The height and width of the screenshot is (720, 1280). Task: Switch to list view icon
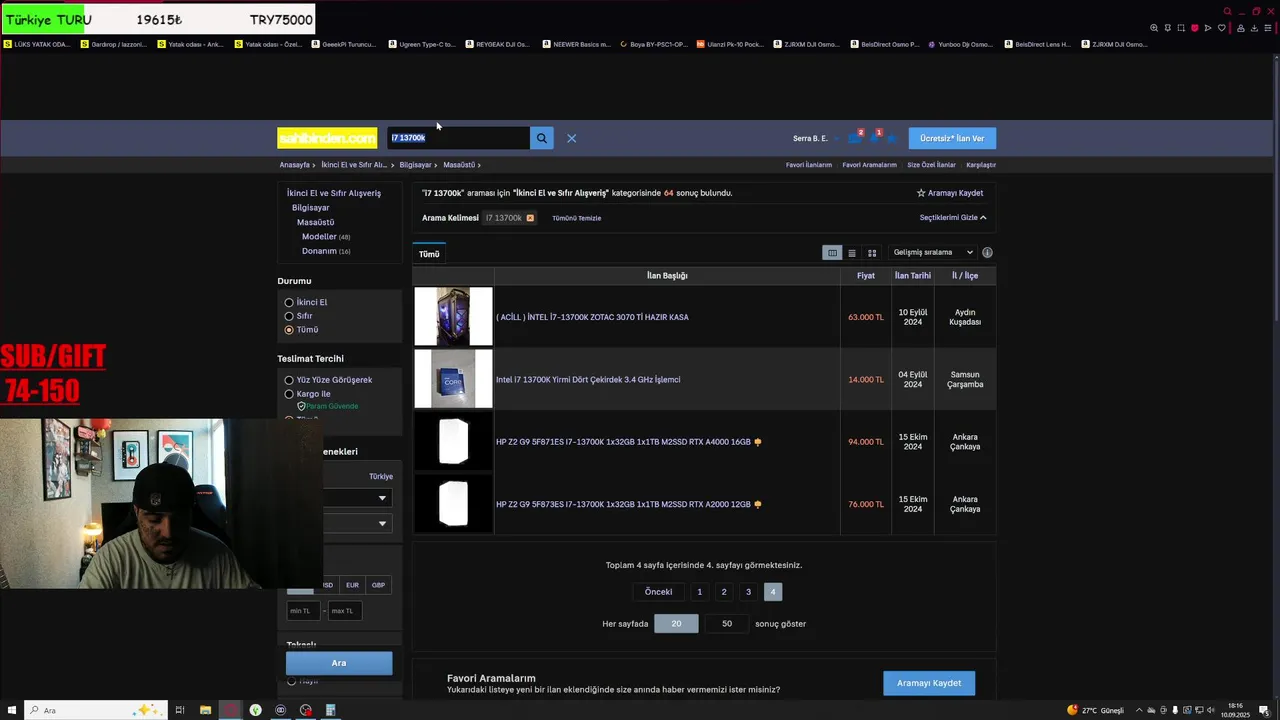(x=852, y=253)
